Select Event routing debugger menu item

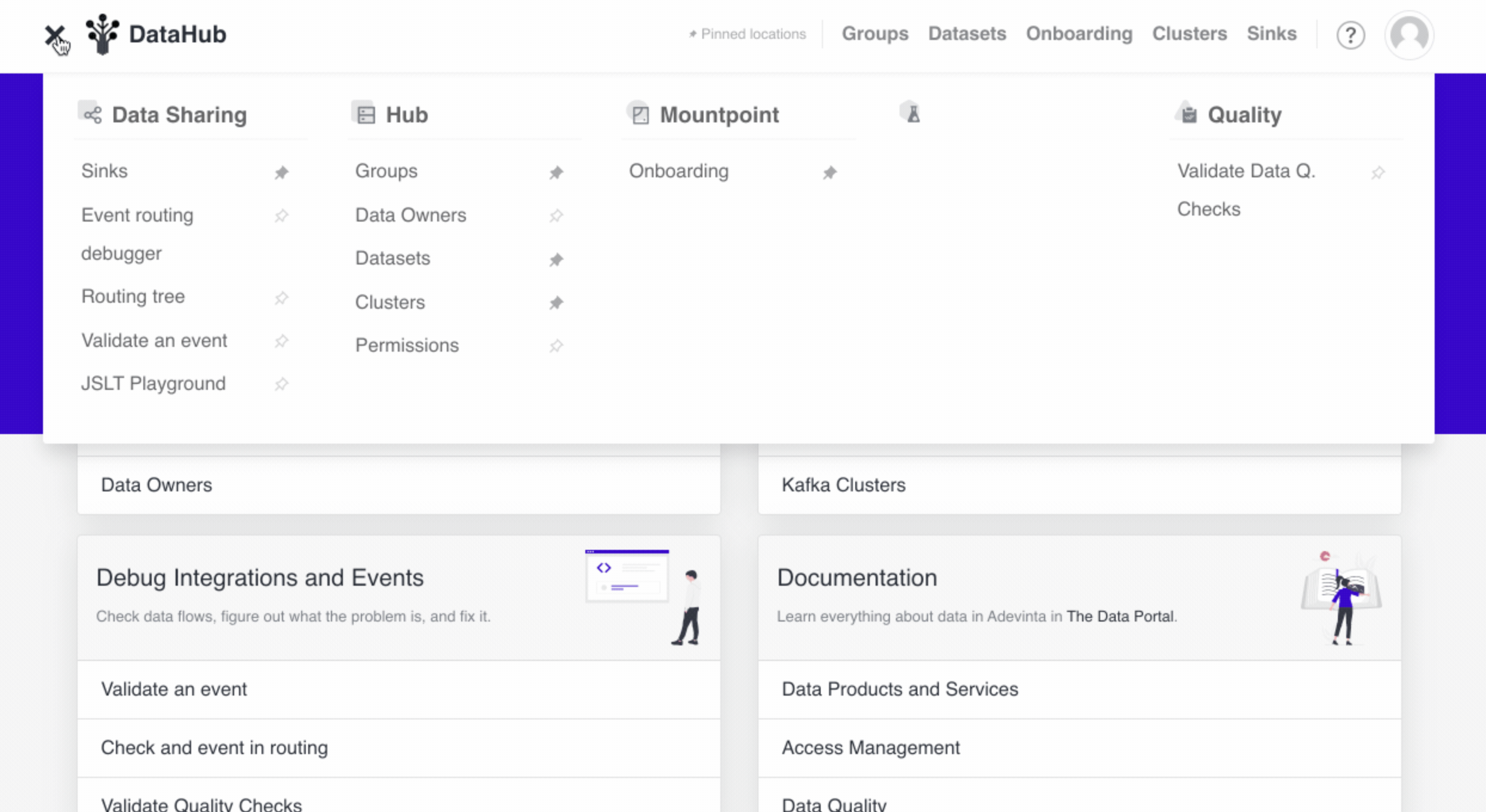[x=137, y=234]
